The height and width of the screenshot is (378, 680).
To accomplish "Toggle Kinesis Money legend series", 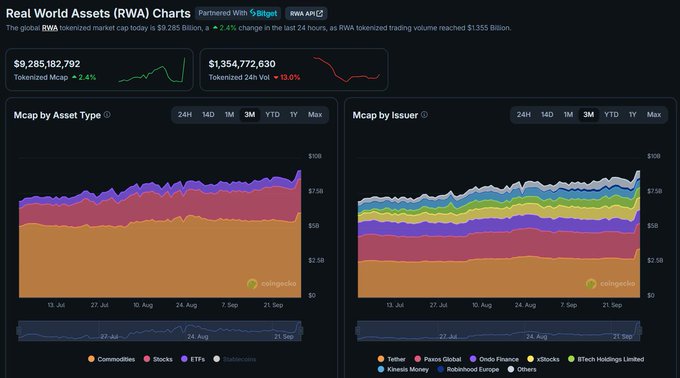I will coord(403,370).
